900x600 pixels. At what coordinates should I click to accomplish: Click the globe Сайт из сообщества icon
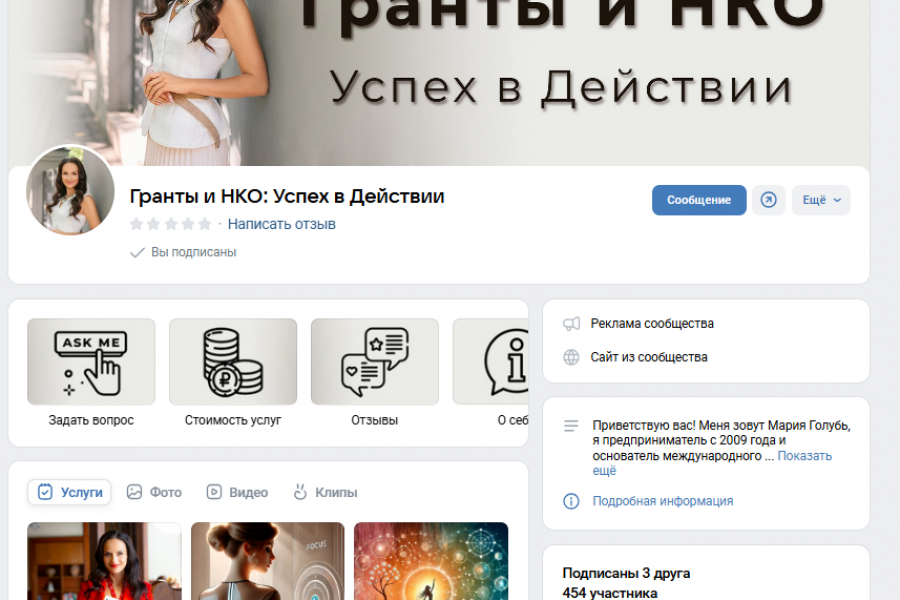tap(571, 357)
